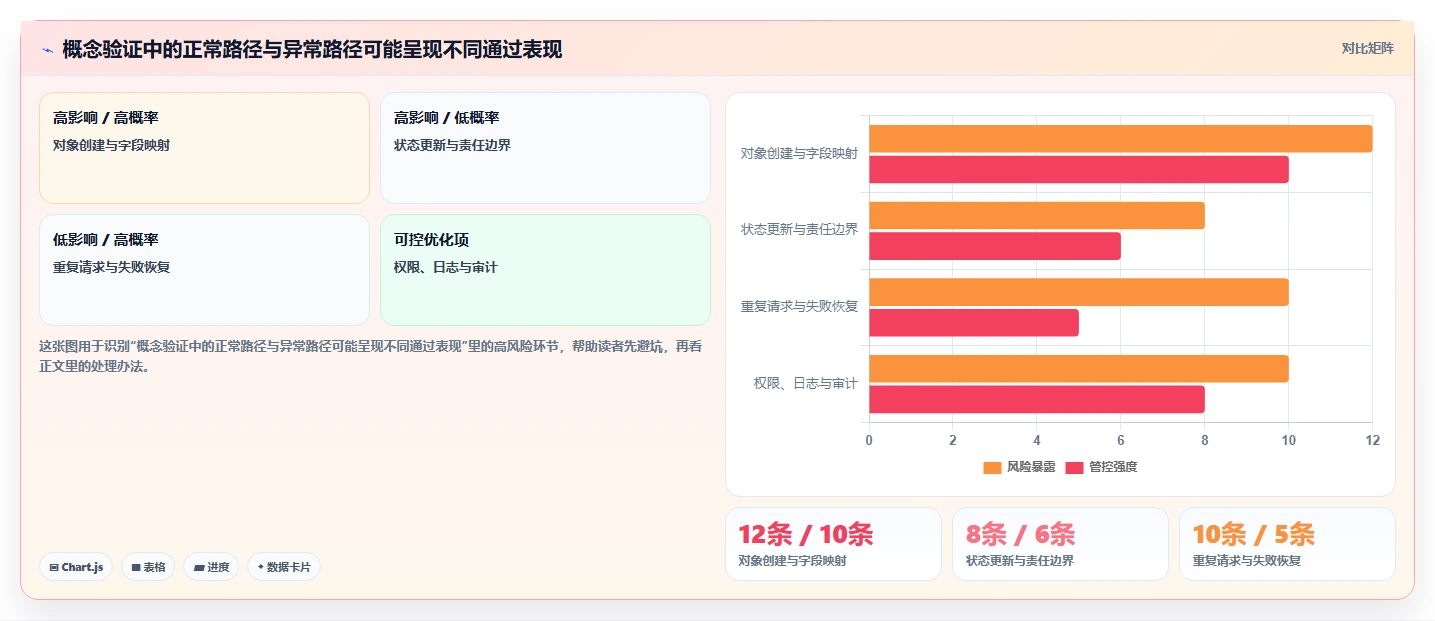The height and width of the screenshot is (621, 1435).
Task: Click chart axis label 对象创建与字段映射
Action: click(x=799, y=154)
